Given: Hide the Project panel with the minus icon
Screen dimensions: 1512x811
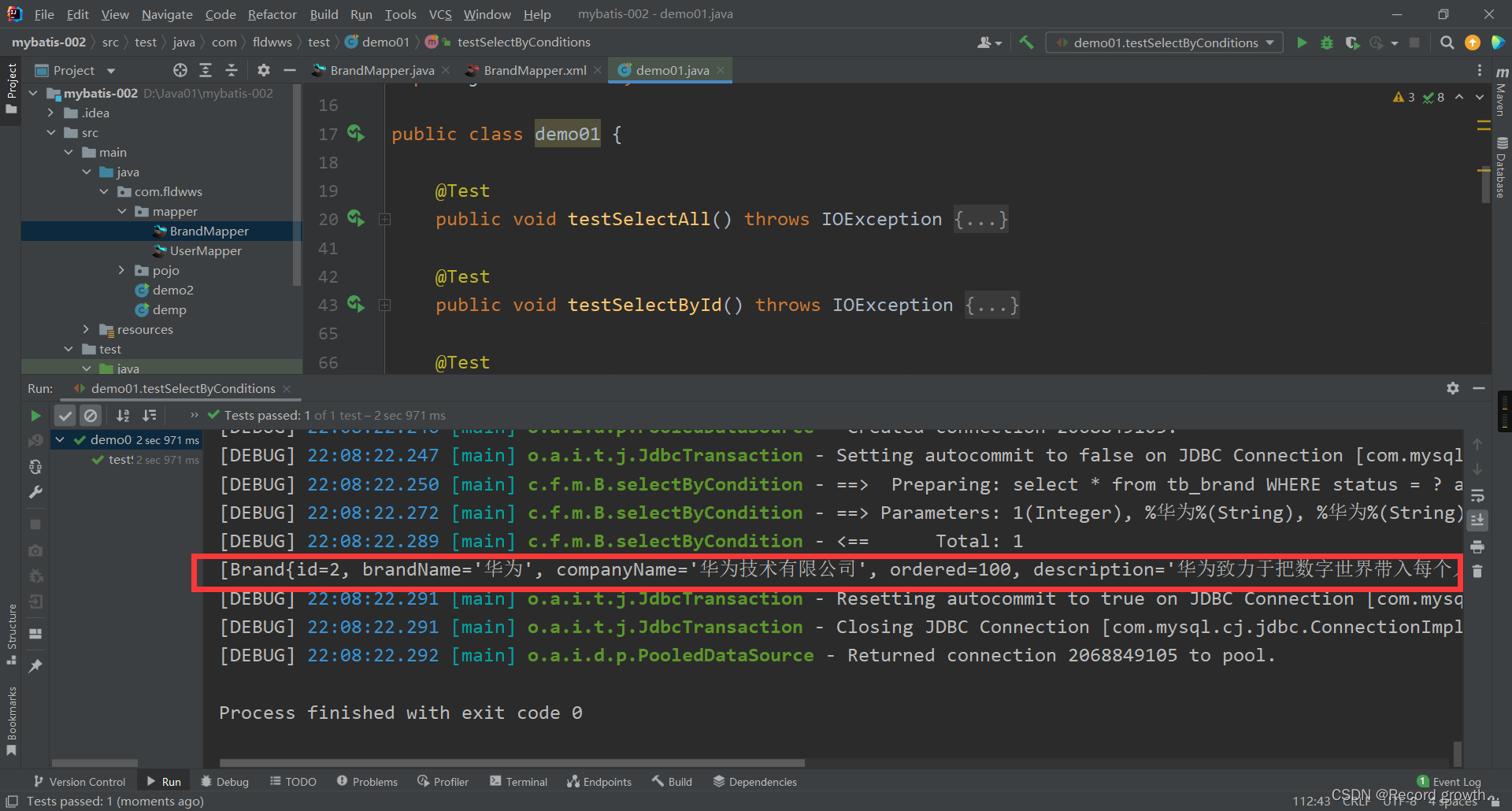Looking at the screenshot, I should 290,70.
